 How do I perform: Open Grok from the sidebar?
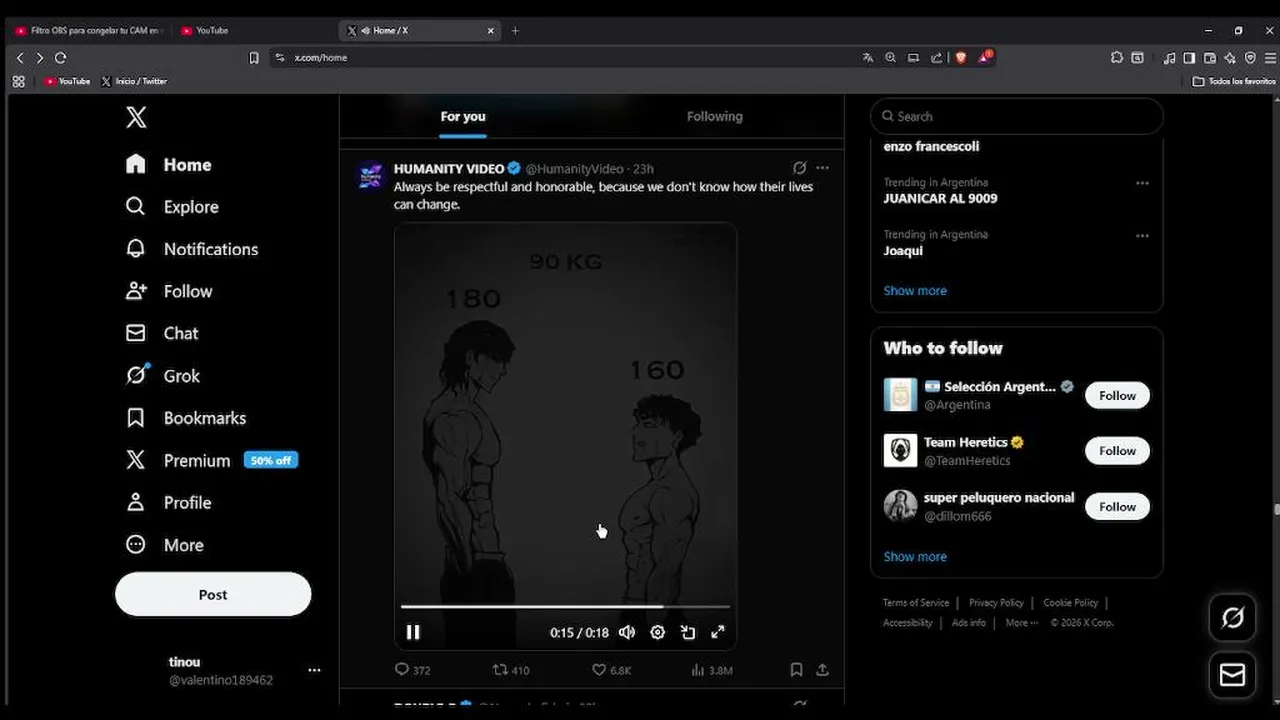tap(162, 376)
